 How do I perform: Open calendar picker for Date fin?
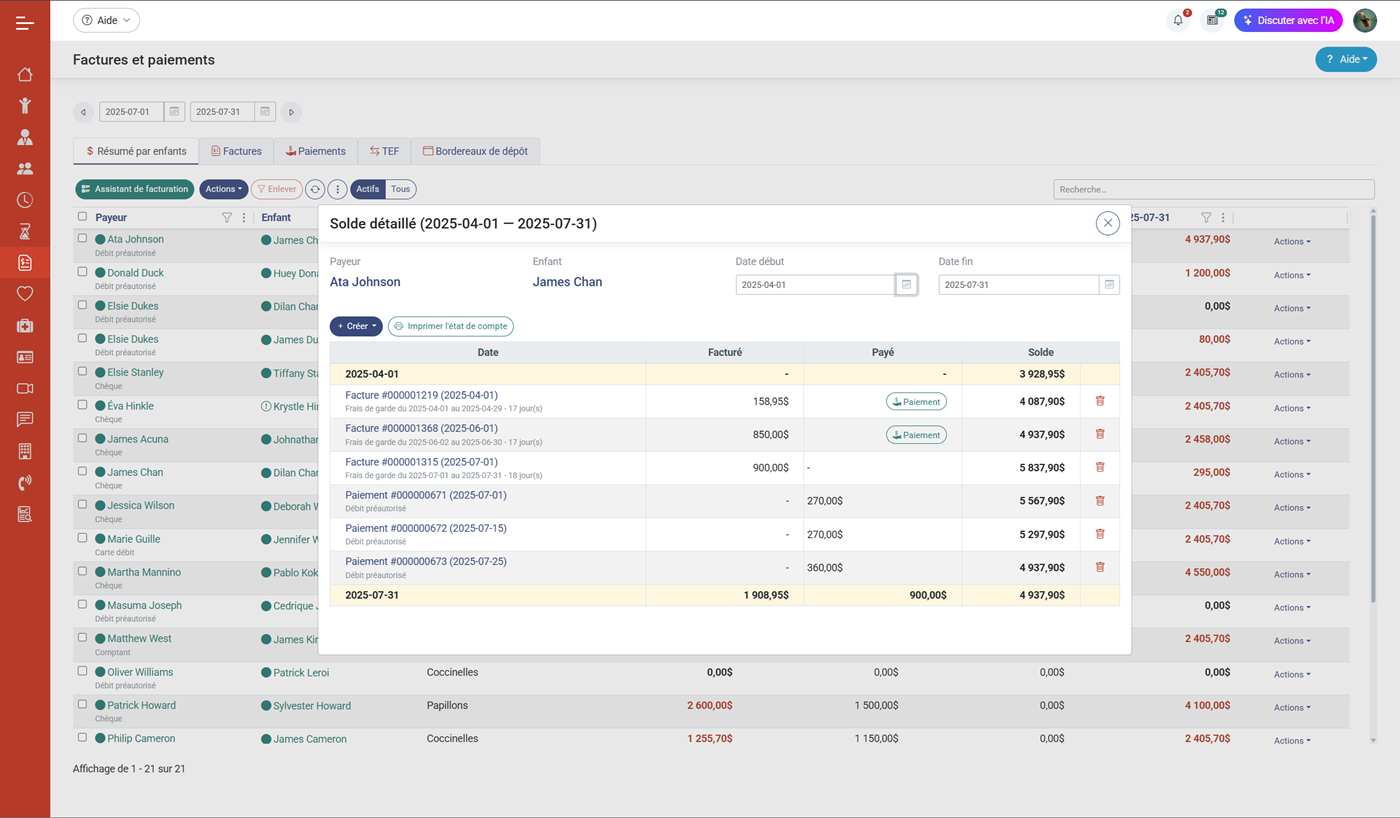[x=1109, y=285]
